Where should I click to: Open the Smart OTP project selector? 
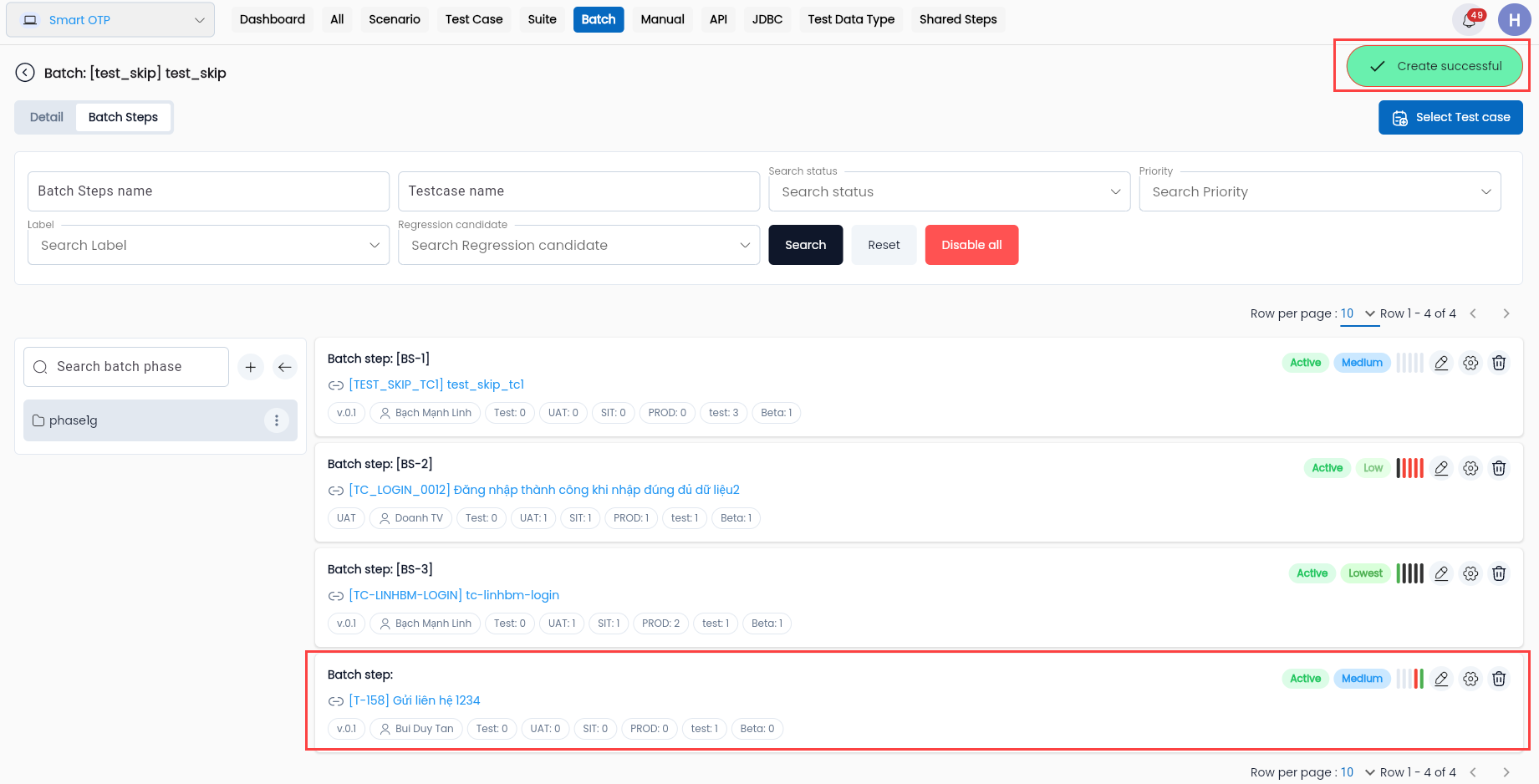[x=110, y=20]
